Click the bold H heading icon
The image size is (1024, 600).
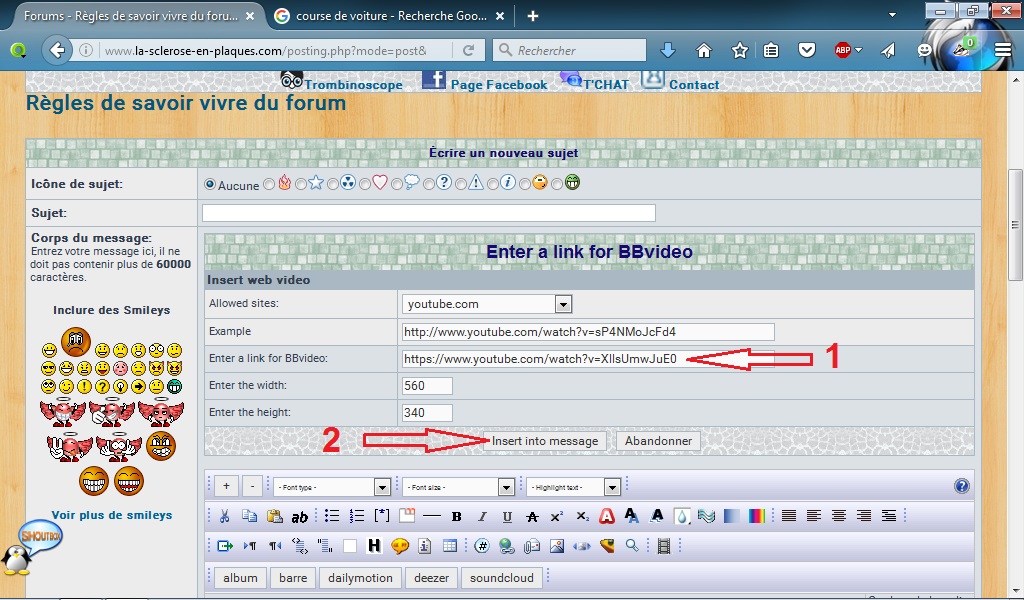[374, 546]
